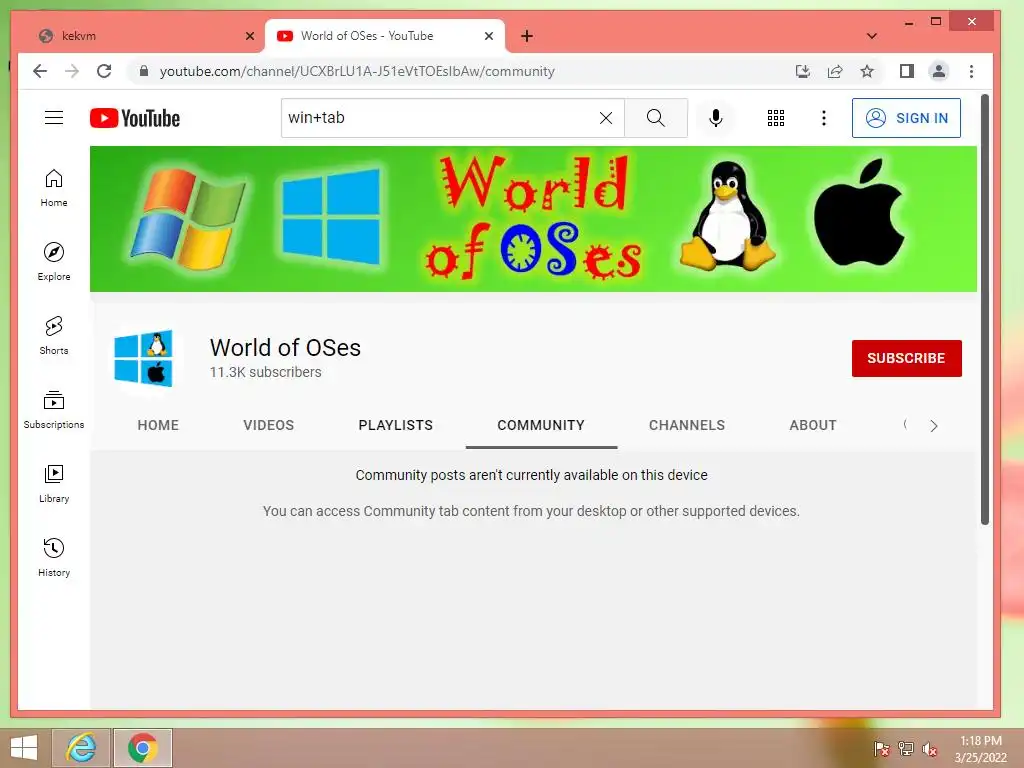The width and height of the screenshot is (1024, 768).
Task: Open Subscriptions in the sidebar
Action: (x=54, y=409)
